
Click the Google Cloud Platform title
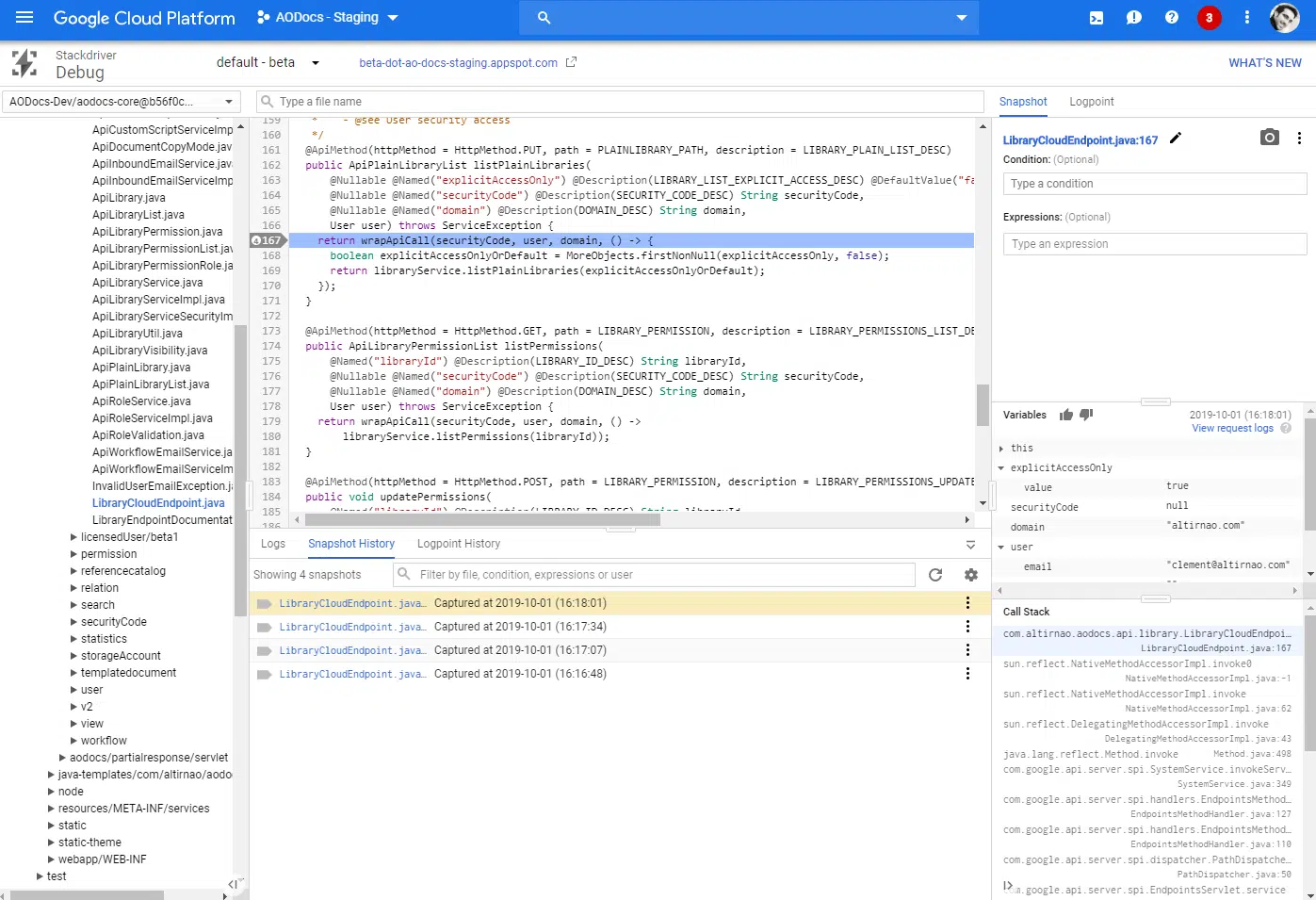tap(144, 18)
